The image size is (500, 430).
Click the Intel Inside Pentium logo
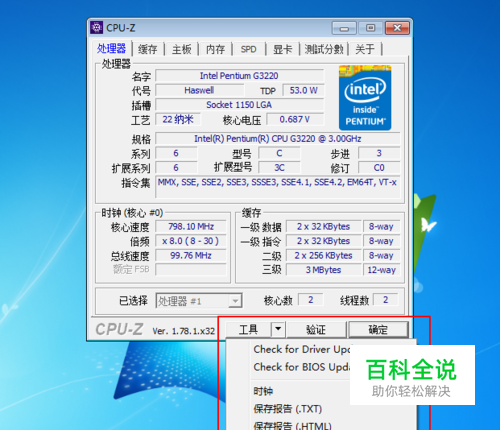365,98
